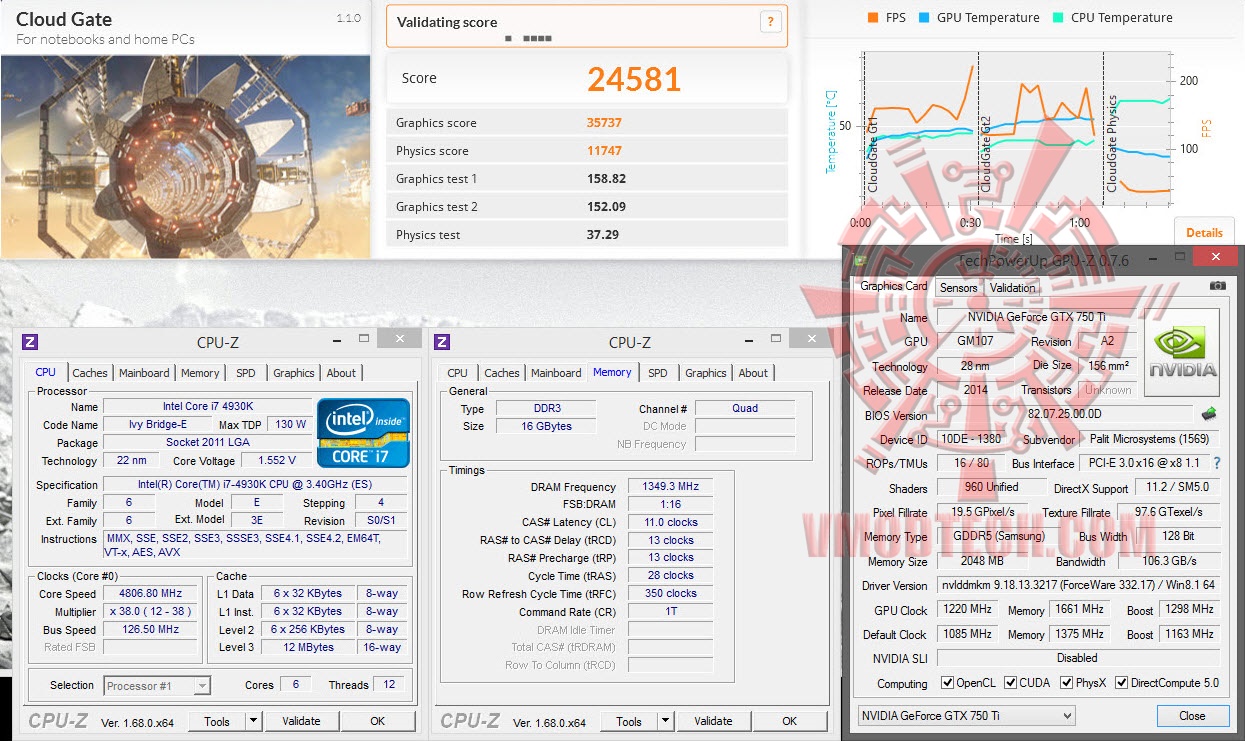This screenshot has height=741, width=1245.
Task: Open Graphics tab in left CPU-Z window
Action: 294,373
